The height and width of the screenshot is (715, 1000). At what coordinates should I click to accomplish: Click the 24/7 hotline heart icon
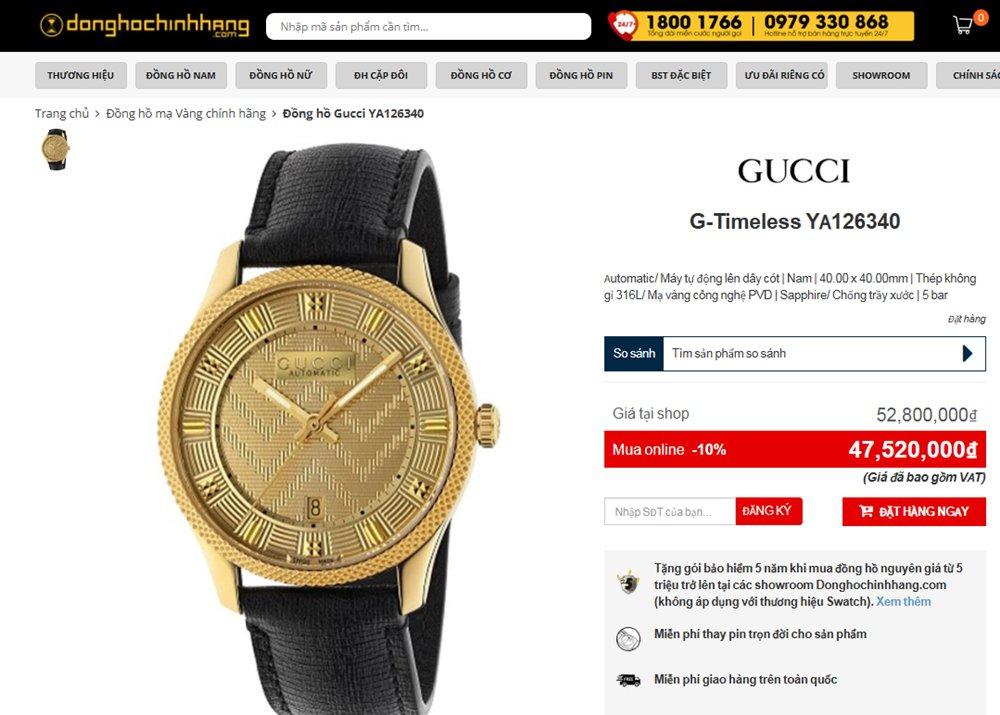point(622,25)
